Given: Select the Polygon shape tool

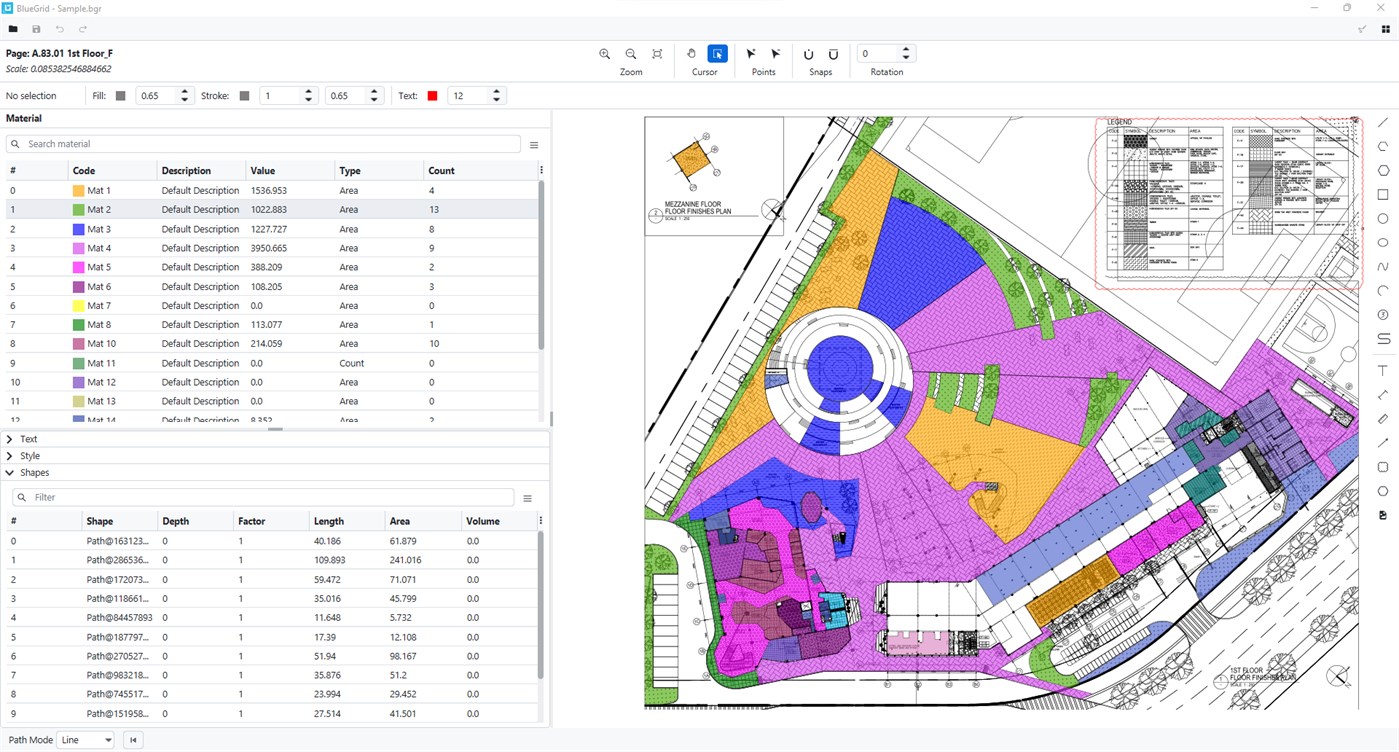Looking at the screenshot, I should (x=1383, y=171).
